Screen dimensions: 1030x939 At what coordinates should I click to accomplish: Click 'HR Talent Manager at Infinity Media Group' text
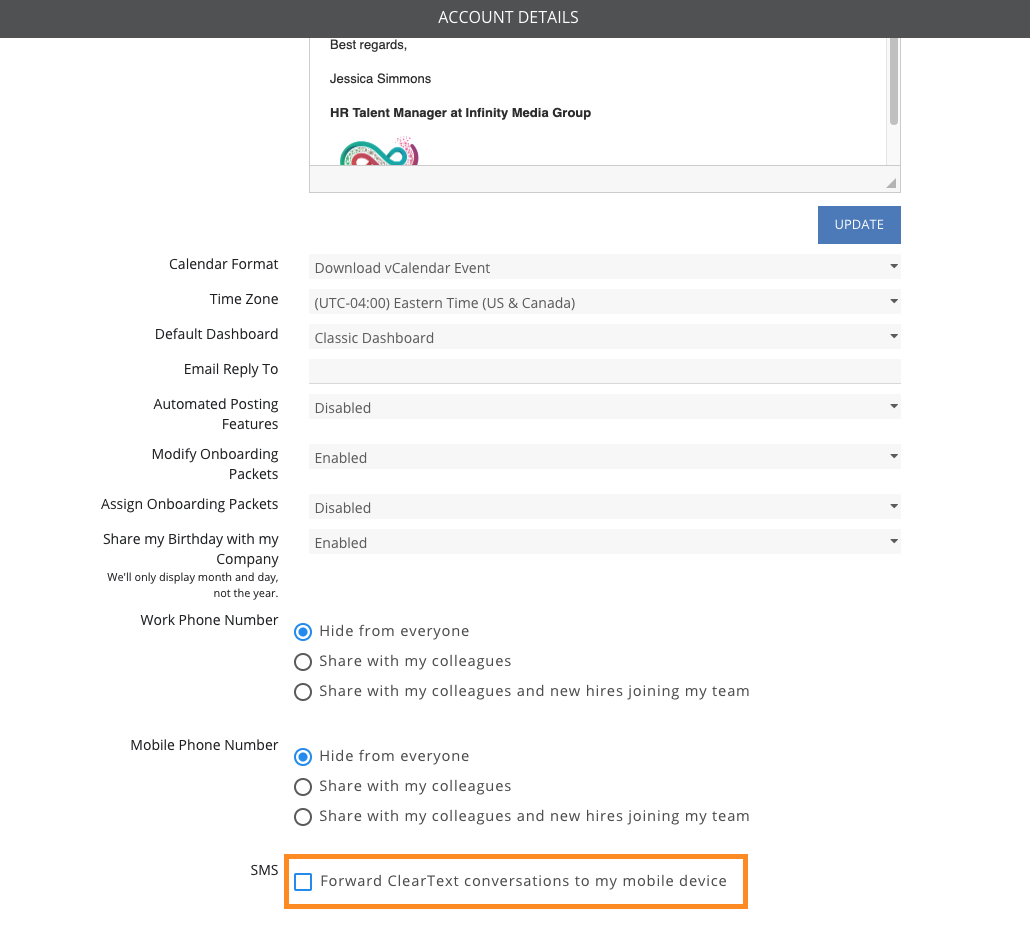pyautogui.click(x=460, y=113)
